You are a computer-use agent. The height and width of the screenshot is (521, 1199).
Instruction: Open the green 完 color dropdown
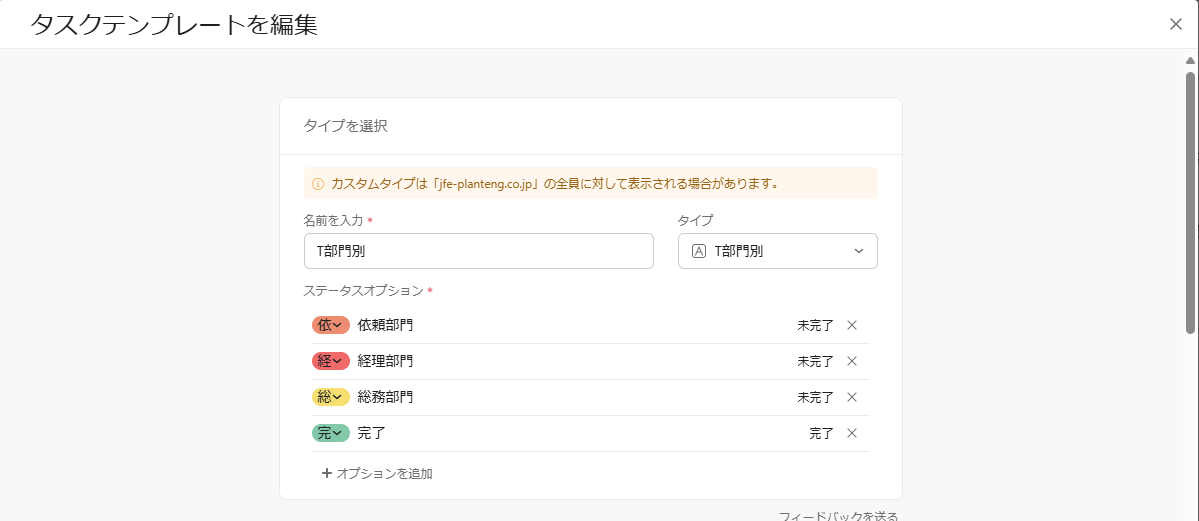(330, 433)
